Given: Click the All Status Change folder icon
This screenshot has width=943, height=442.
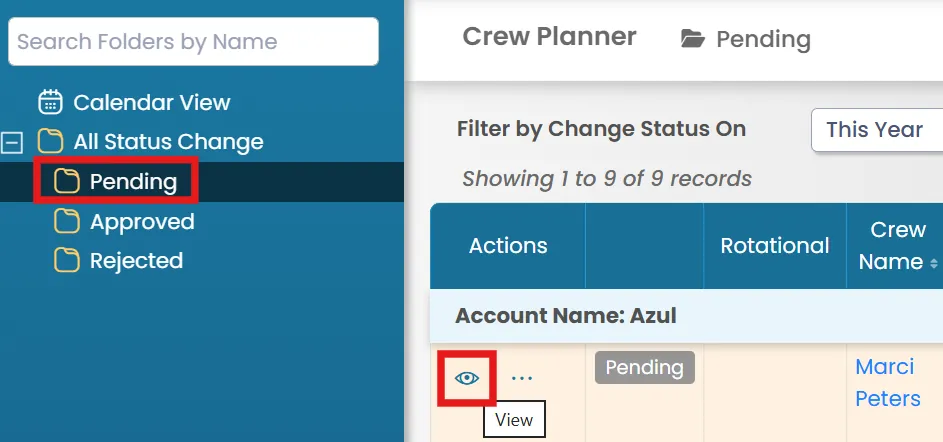Looking at the screenshot, I should tap(50, 142).
